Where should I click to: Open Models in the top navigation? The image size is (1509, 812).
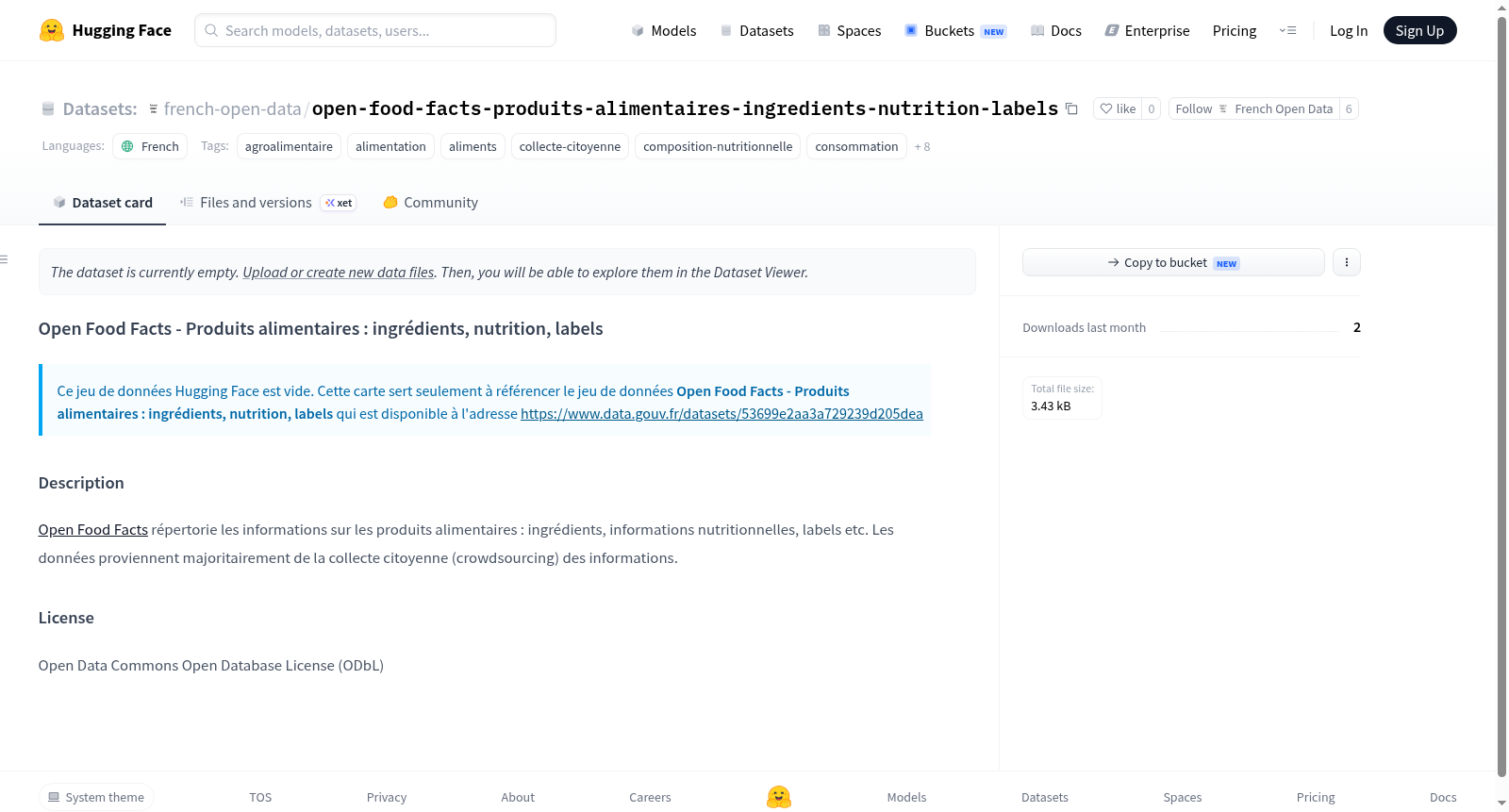pos(664,30)
